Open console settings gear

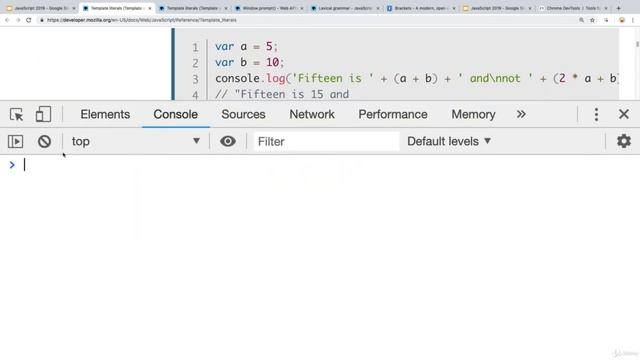pos(624,141)
